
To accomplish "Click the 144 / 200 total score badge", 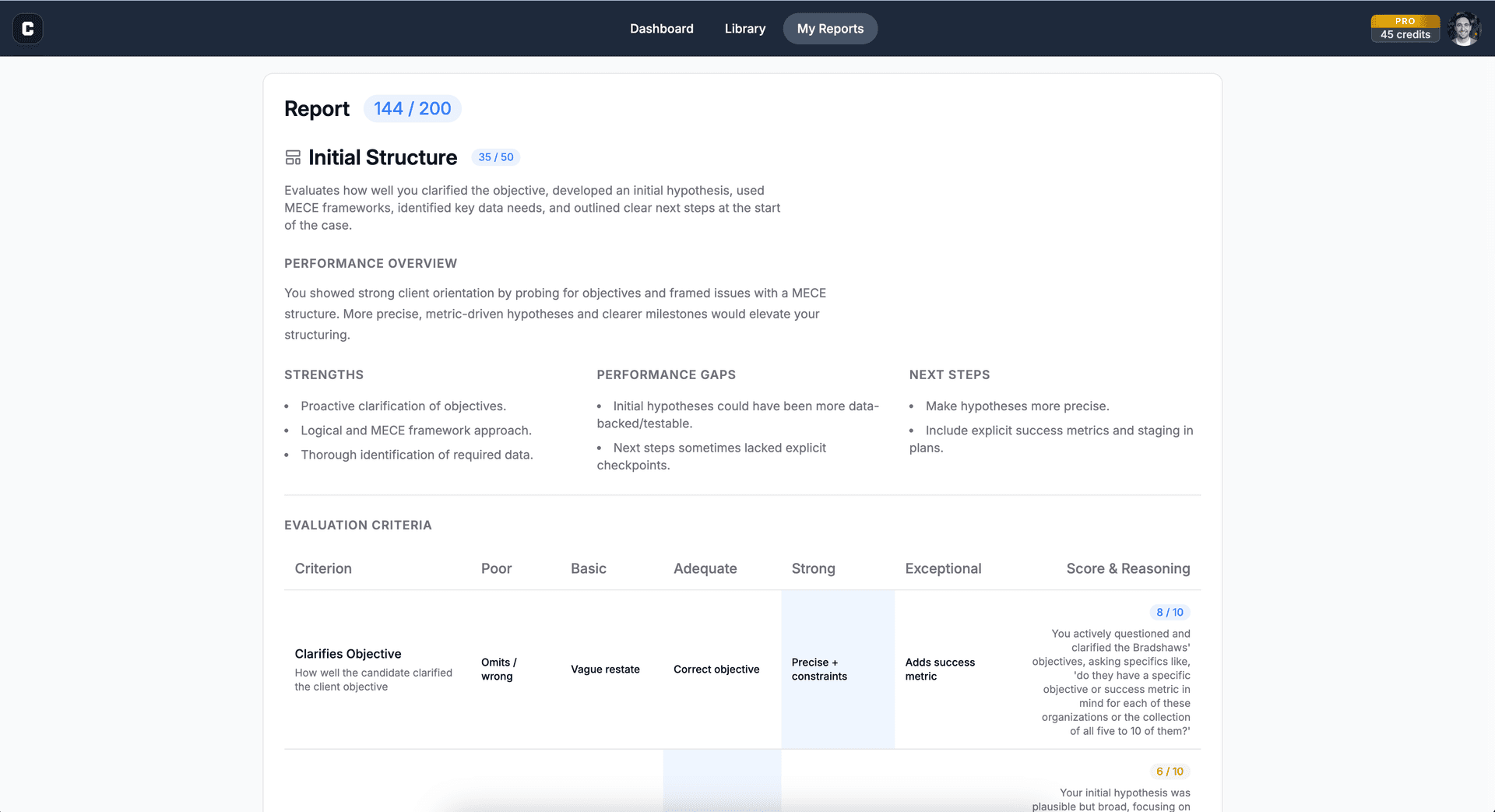I will point(412,109).
